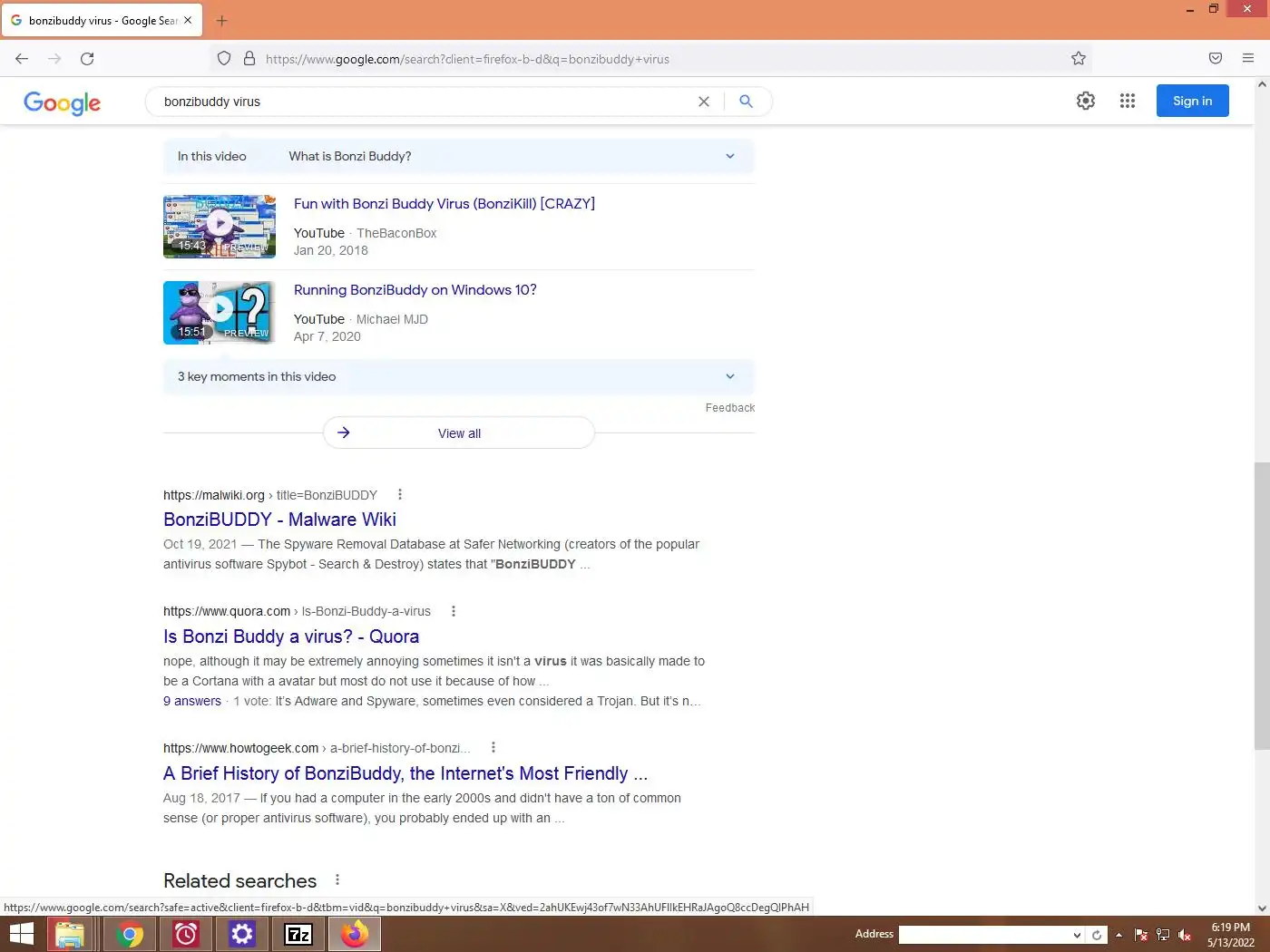Click the page vertical scrollbar thumb

coord(1262,606)
